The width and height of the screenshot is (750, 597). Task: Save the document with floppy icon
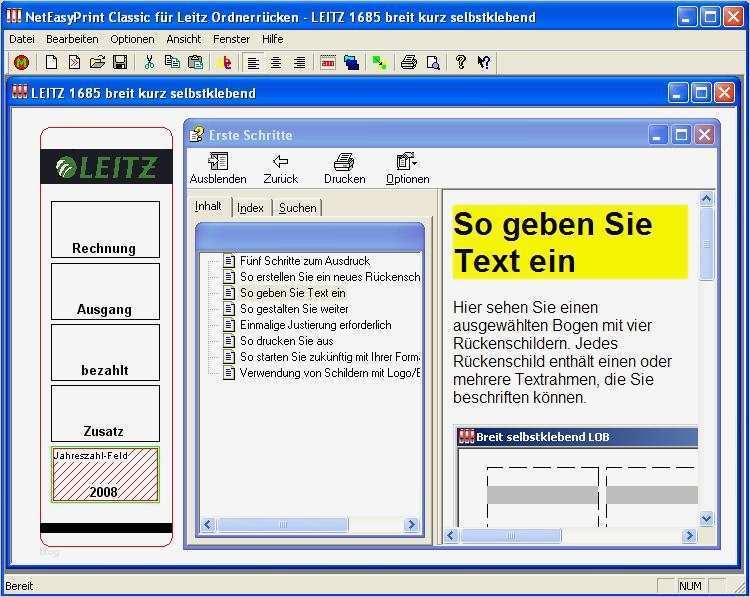pos(120,63)
